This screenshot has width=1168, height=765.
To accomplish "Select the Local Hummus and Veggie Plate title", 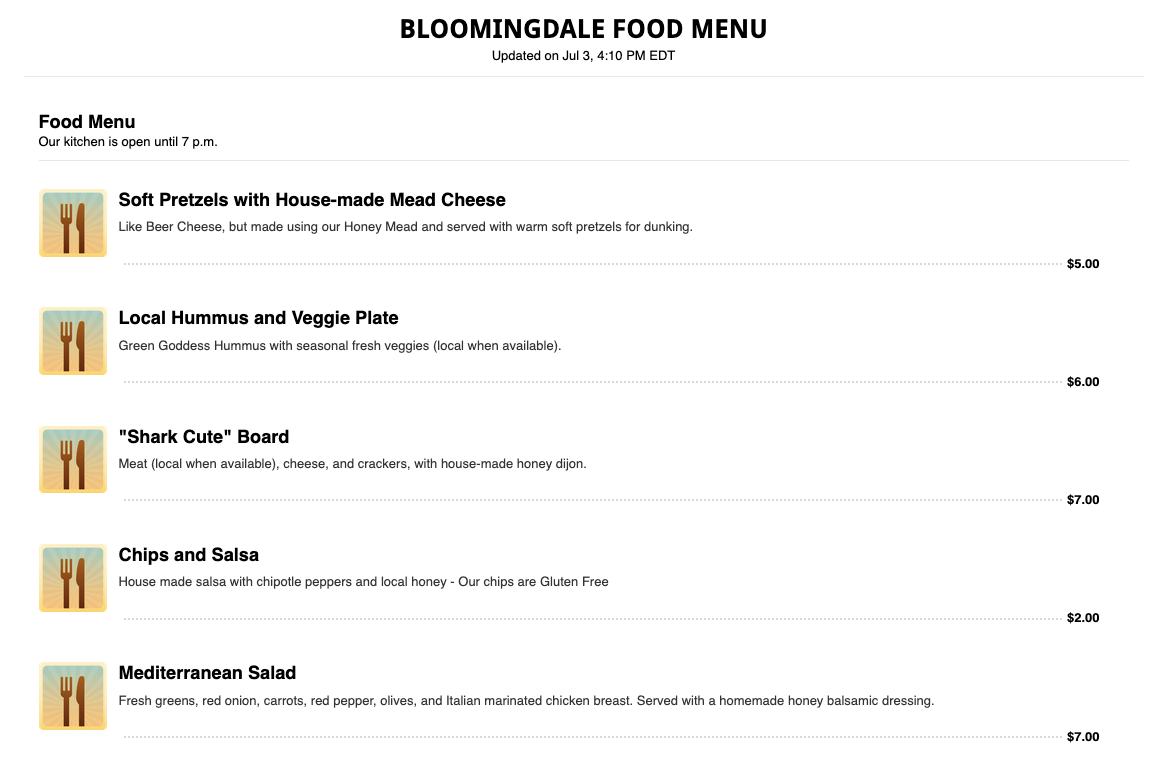I will [258, 318].
